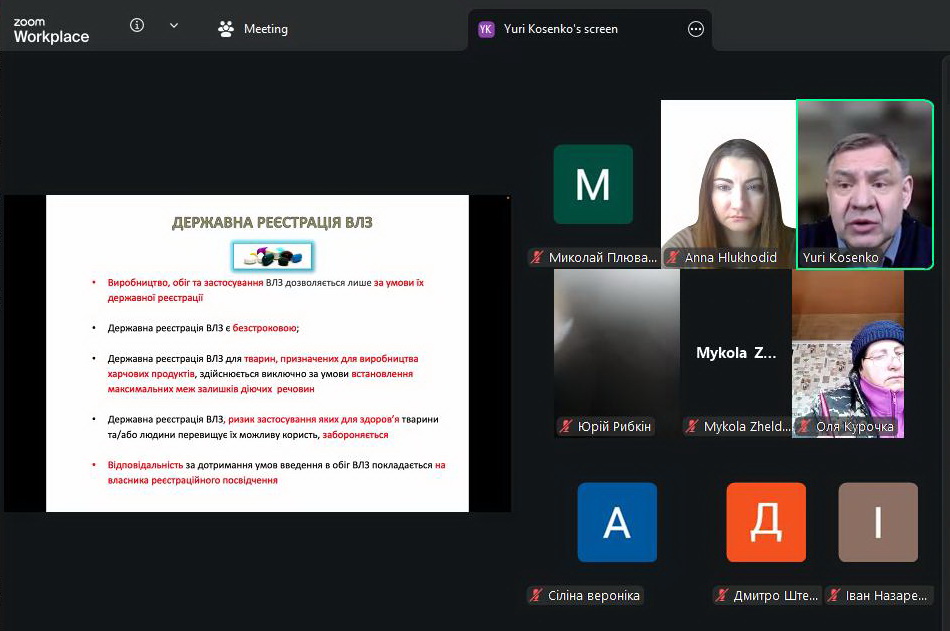Open more options on Yuri Kosenko's screen tab
The image size is (950, 631).
point(696,29)
